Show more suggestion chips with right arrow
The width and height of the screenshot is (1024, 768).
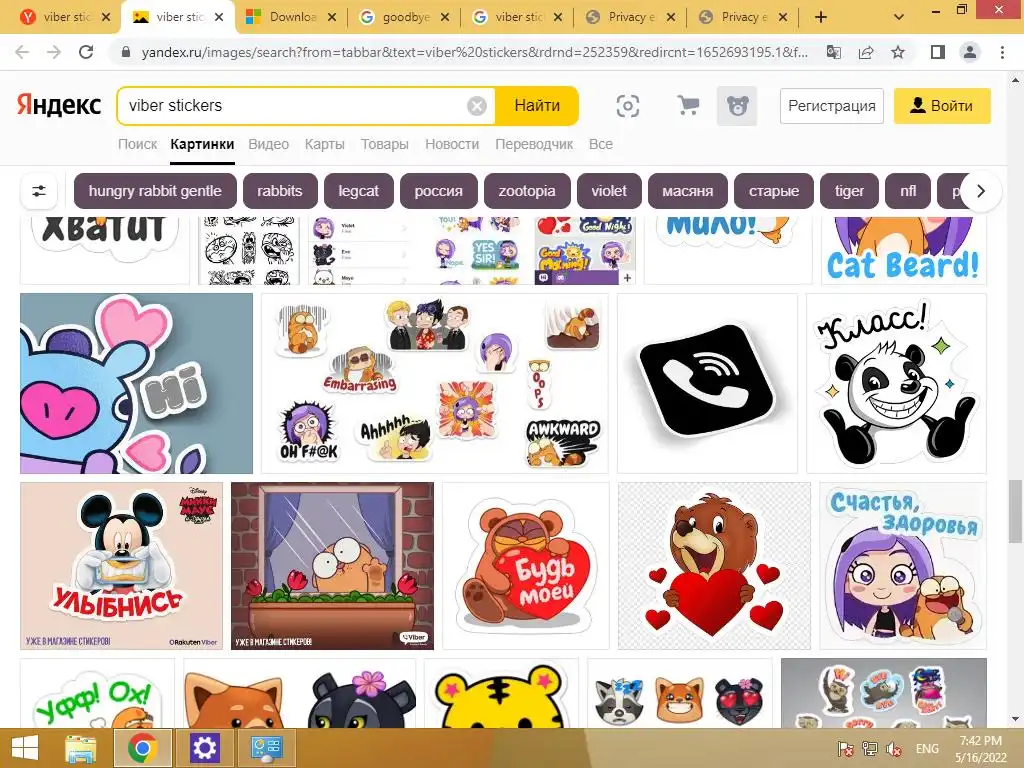[x=980, y=191]
